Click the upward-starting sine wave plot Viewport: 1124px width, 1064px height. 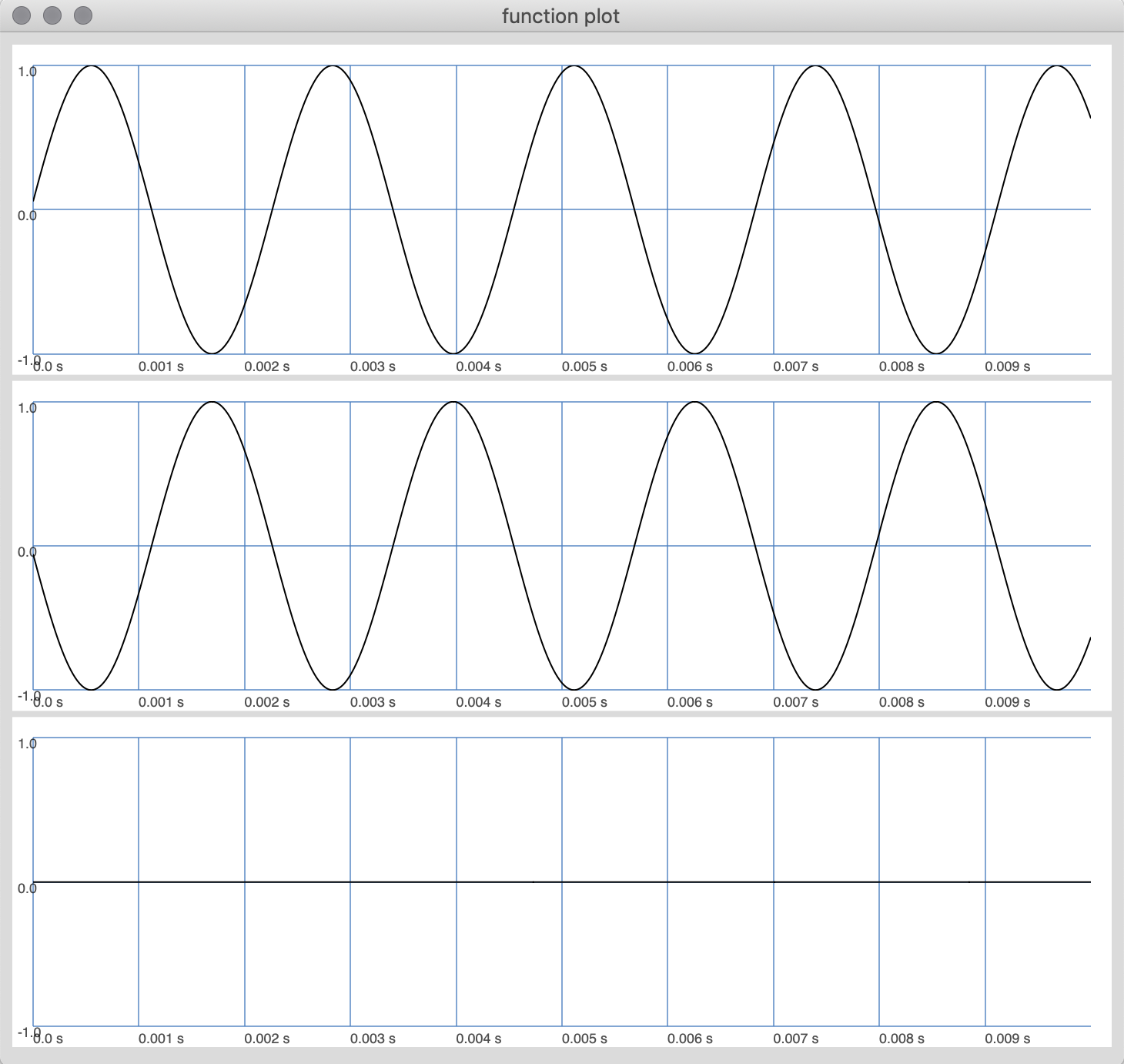[562, 209]
